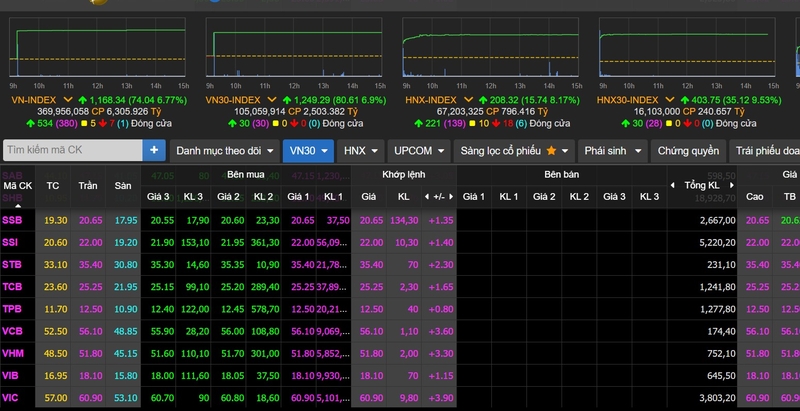Screen dimensions: 800x411
Task: Select the TPB stock symbol
Action: tap(12, 309)
